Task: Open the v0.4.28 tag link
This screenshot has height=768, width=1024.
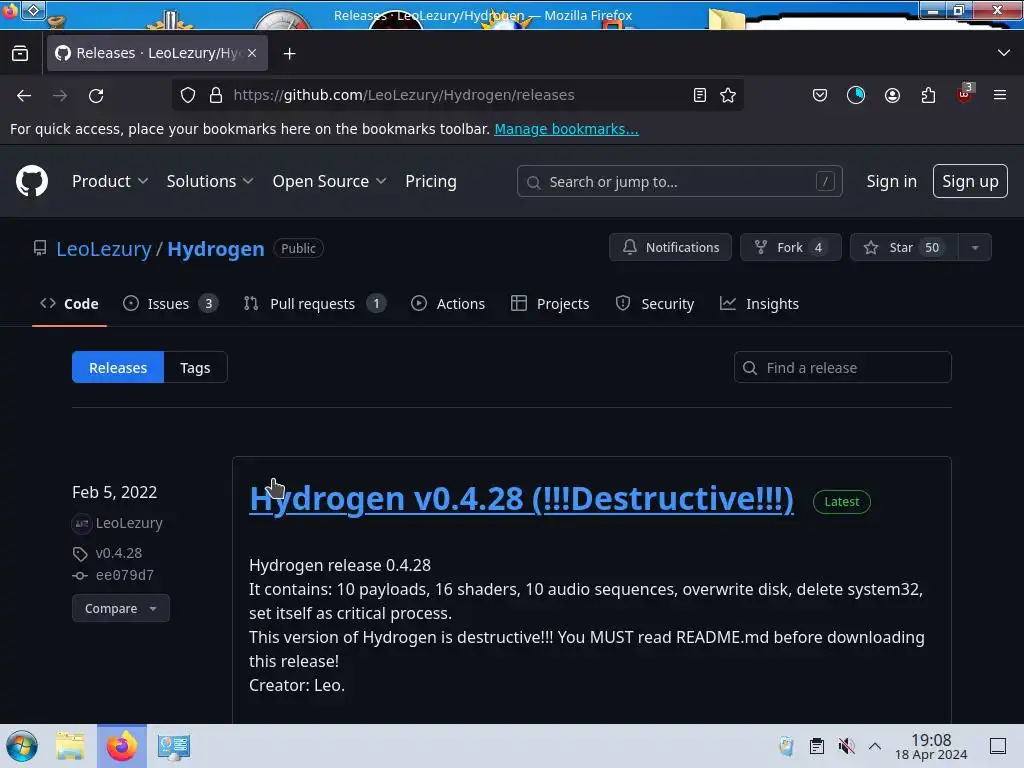Action: pyautogui.click(x=118, y=553)
